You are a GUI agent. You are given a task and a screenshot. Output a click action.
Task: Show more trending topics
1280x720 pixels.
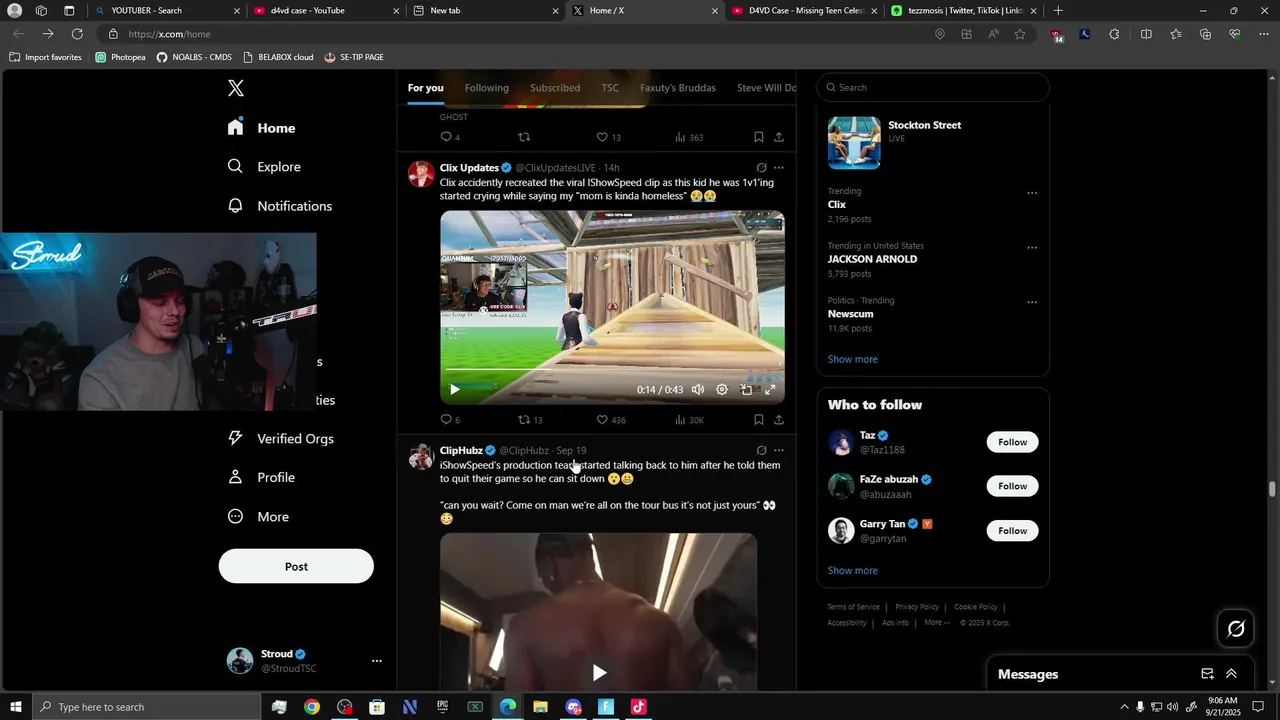coord(853,359)
